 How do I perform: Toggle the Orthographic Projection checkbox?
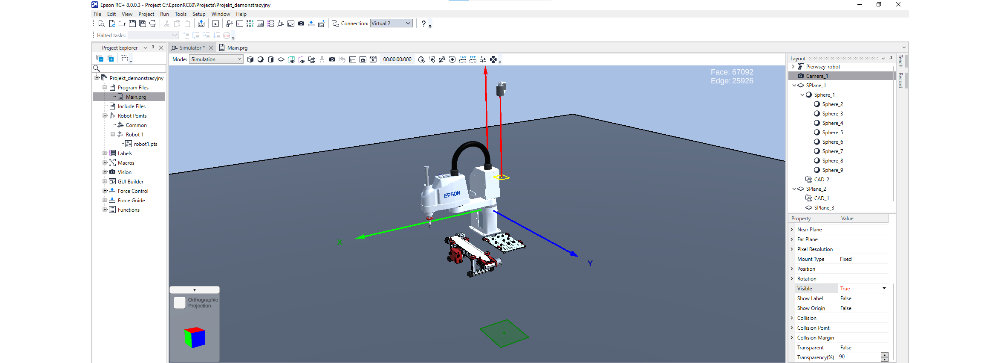coord(180,302)
